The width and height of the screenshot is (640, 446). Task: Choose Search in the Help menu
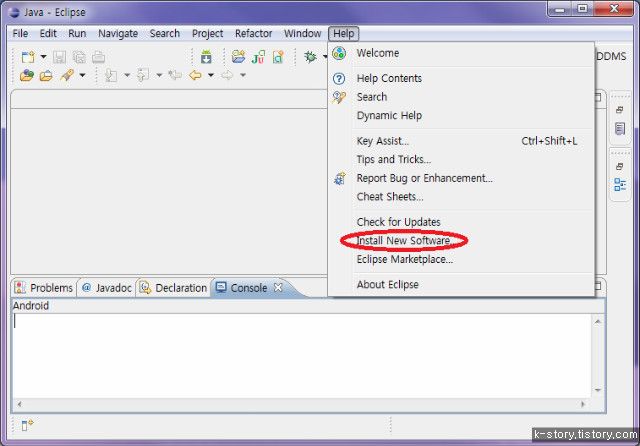coord(461,97)
